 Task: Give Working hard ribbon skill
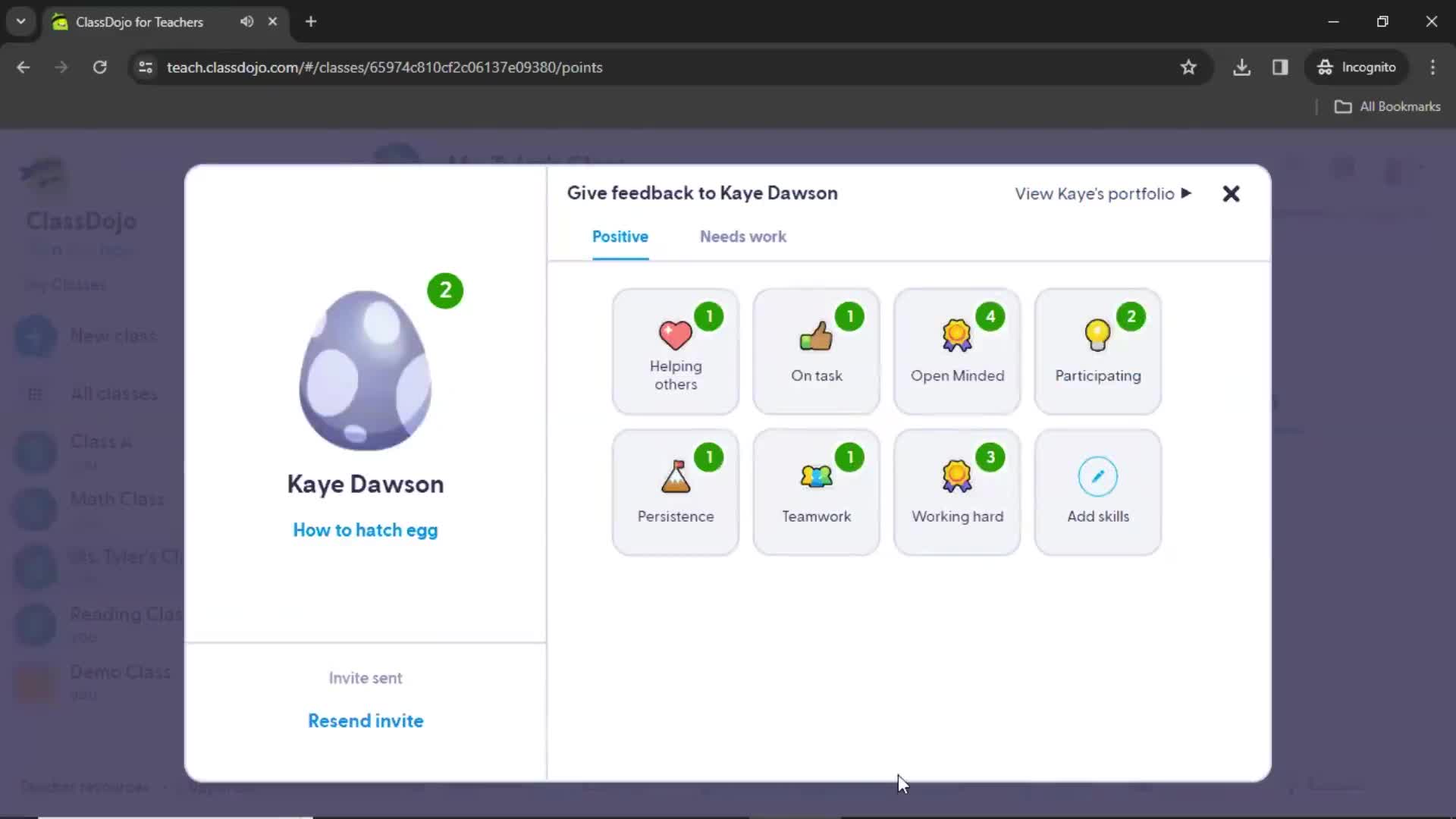tap(957, 492)
